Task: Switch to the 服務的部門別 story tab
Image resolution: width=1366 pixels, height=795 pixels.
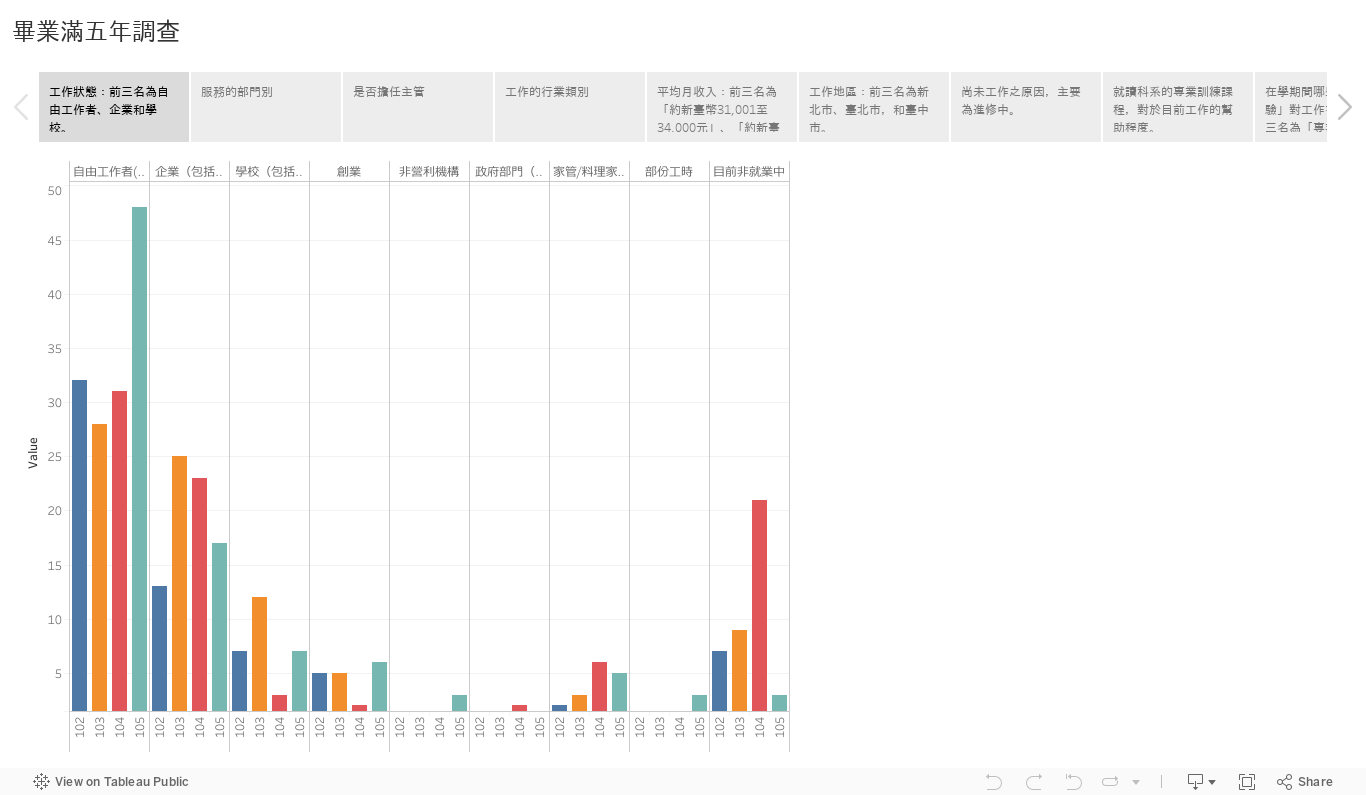Action: pyautogui.click(x=266, y=107)
